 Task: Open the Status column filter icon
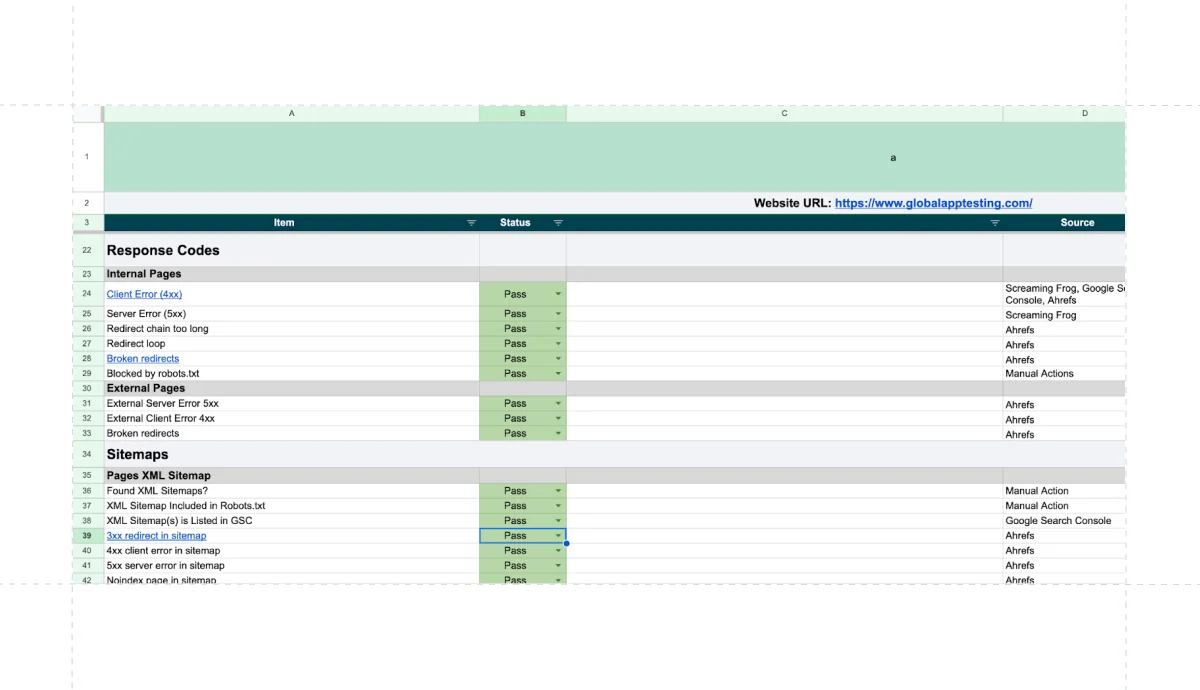click(558, 223)
